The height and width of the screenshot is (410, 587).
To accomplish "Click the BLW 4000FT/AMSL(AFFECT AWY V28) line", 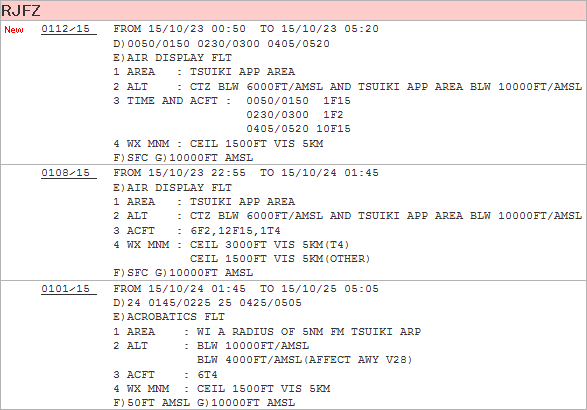I will (304, 360).
